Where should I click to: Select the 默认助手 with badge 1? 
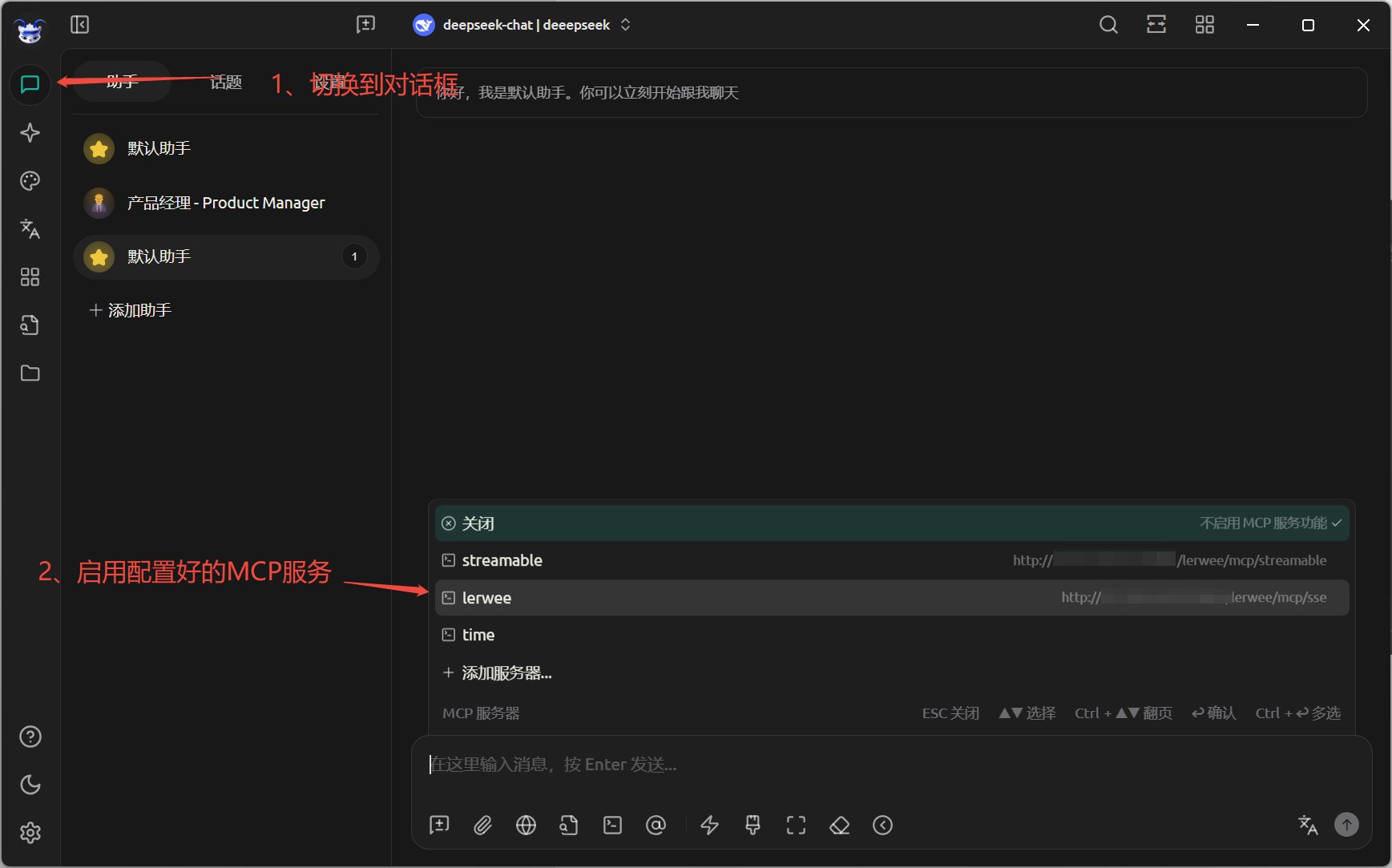click(226, 256)
